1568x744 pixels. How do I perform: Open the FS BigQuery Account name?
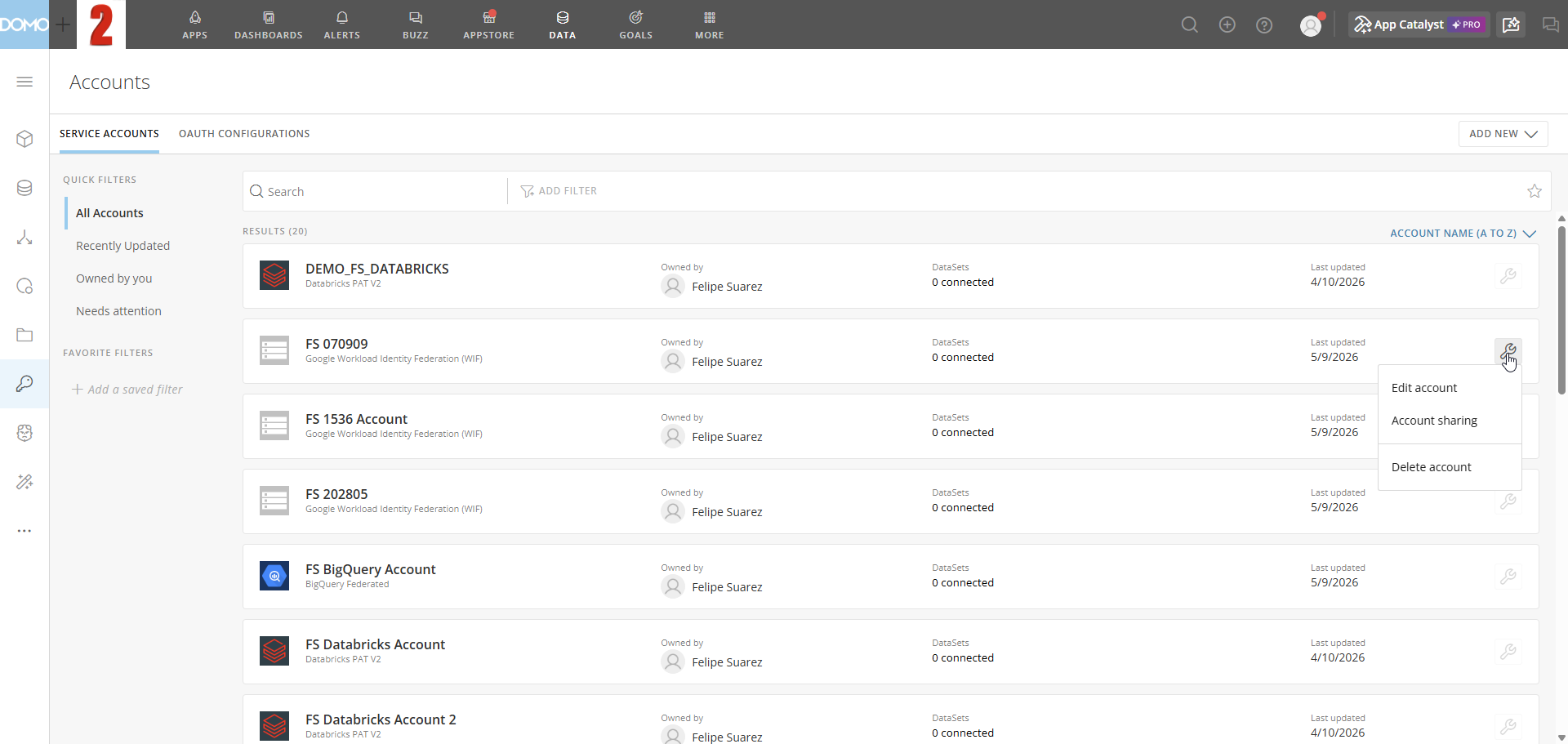click(370, 569)
